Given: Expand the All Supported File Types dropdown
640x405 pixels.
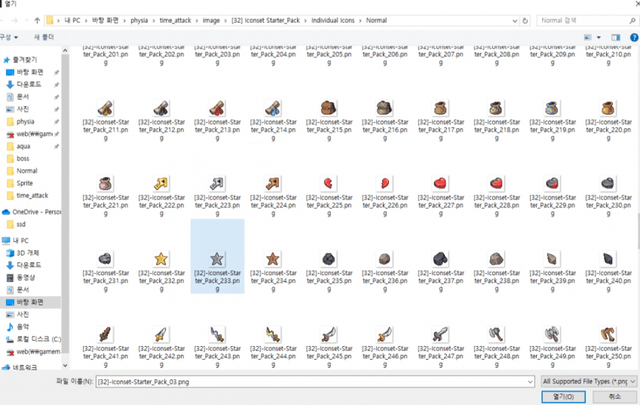Looking at the screenshot, I should 587,380.
